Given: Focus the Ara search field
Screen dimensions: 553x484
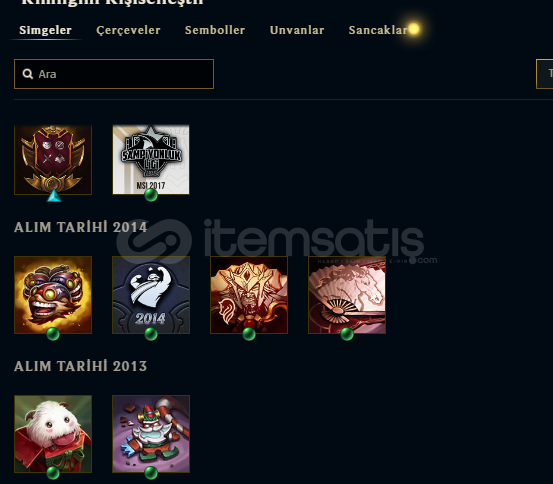Looking at the screenshot, I should [114, 74].
